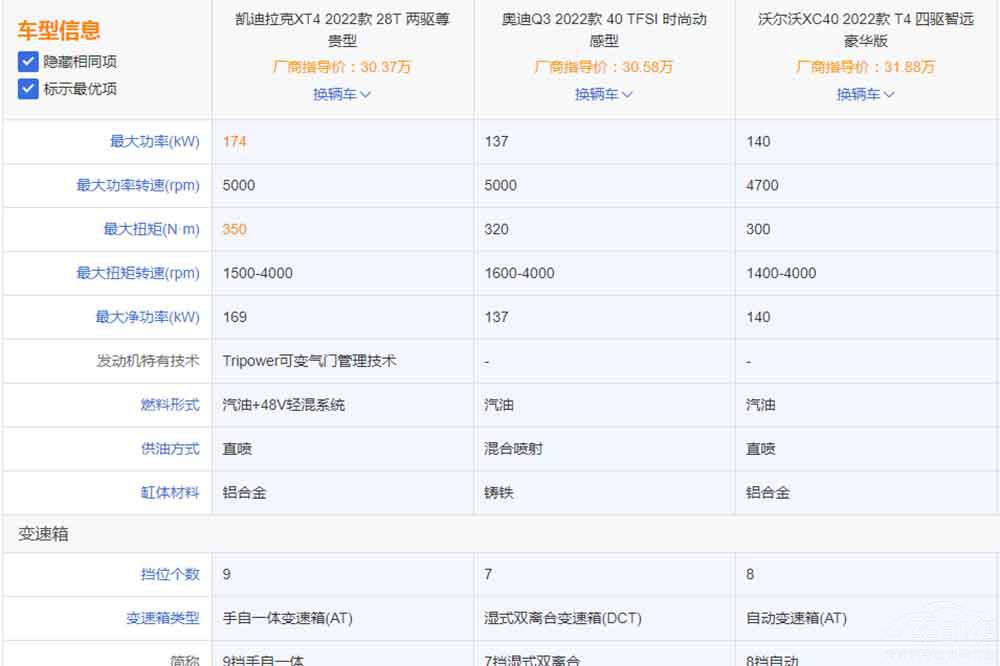Open the 奥迪Q3 2022款 model title
The image size is (1000, 666).
(x=604, y=30)
